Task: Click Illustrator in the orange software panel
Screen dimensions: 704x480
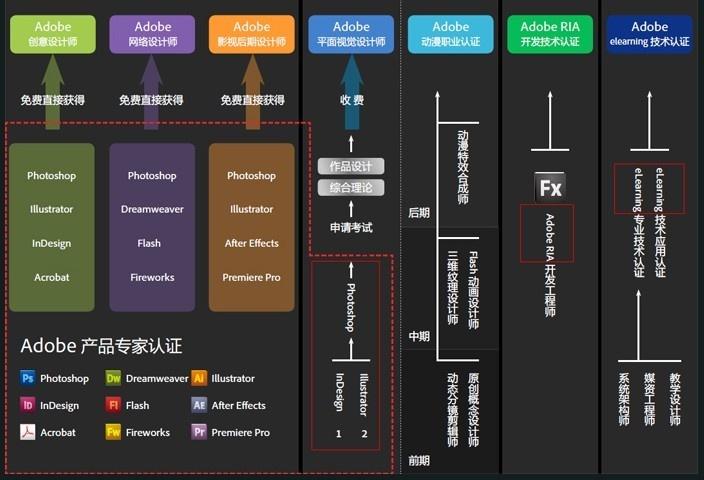Action: (x=251, y=209)
